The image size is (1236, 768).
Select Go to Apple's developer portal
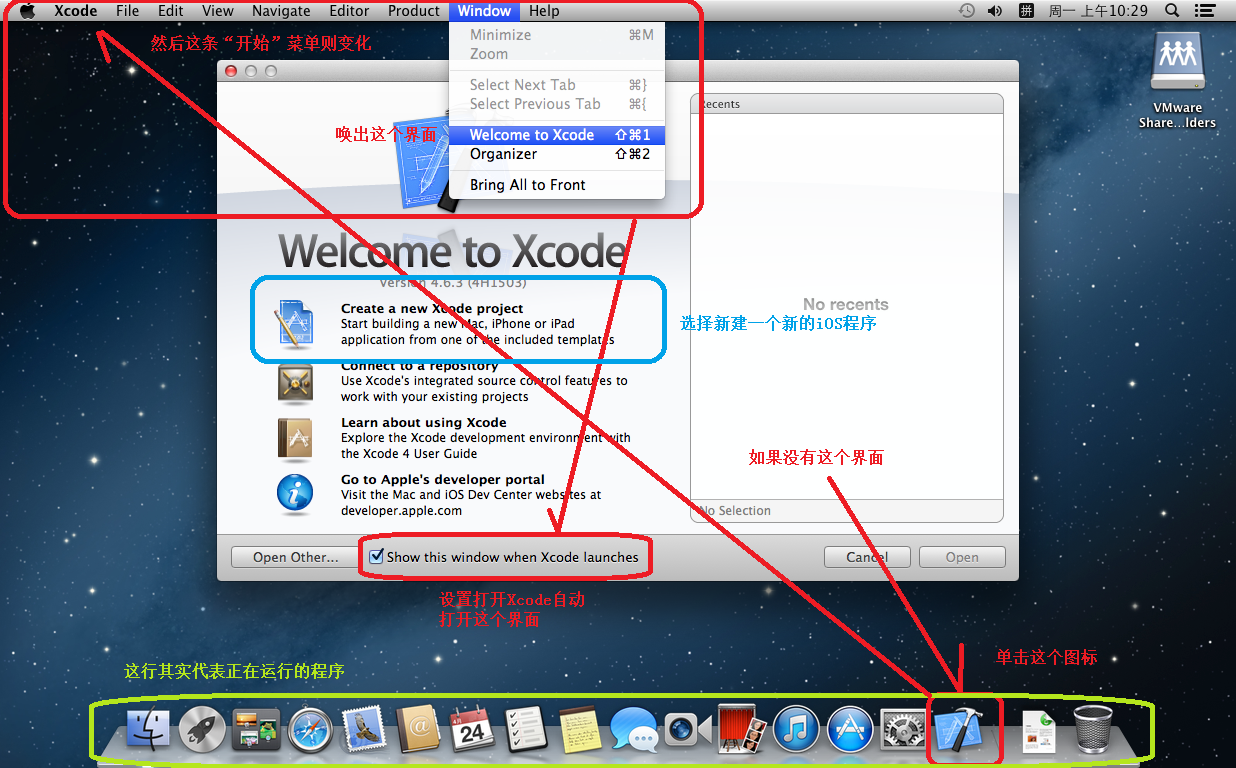pos(452,495)
